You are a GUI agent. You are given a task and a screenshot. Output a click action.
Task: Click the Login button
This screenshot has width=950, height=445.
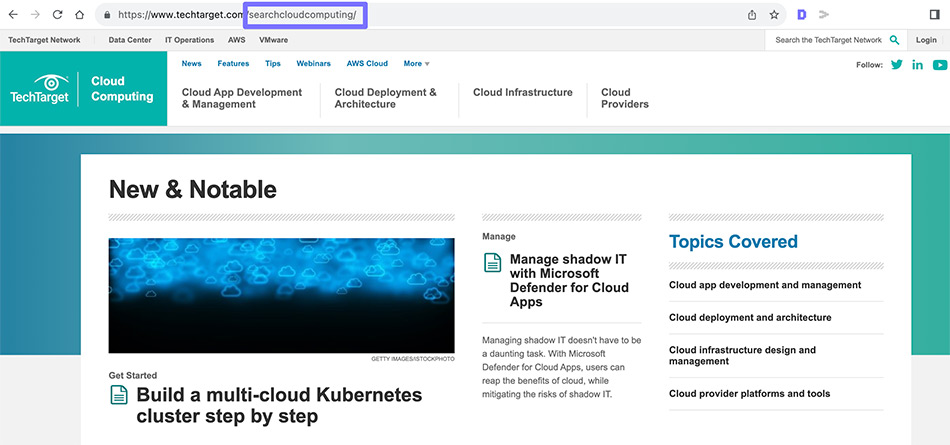(x=926, y=40)
